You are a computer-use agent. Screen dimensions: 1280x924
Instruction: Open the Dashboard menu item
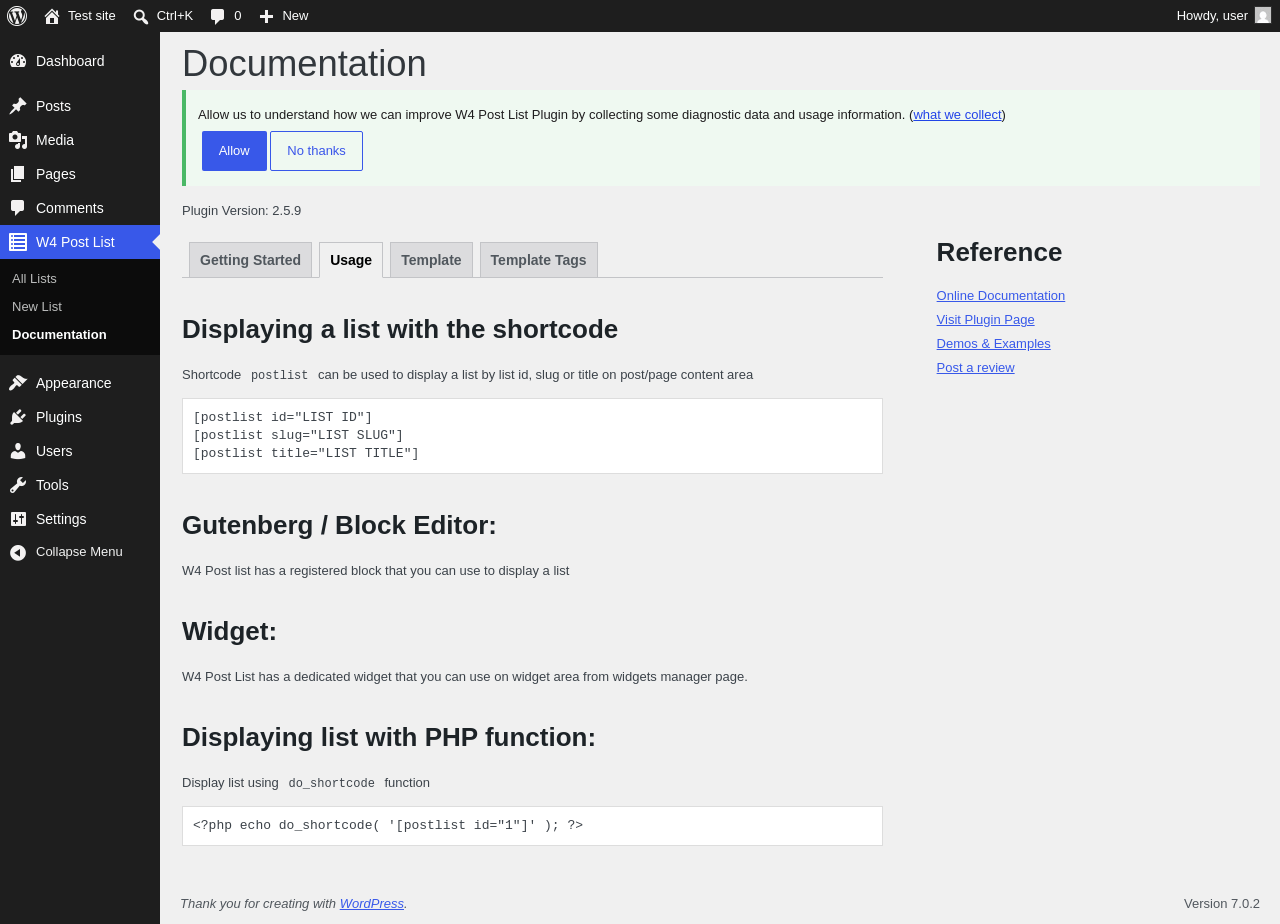click(x=80, y=61)
